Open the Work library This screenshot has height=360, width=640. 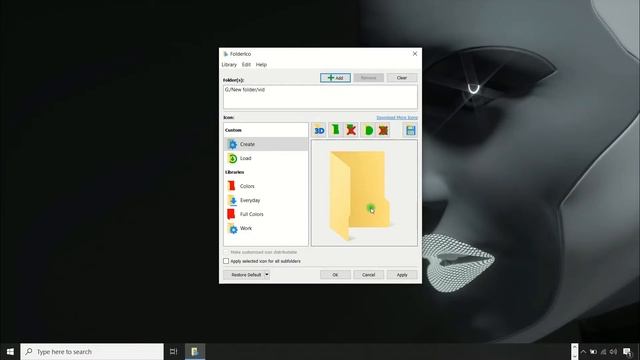pos(266,229)
